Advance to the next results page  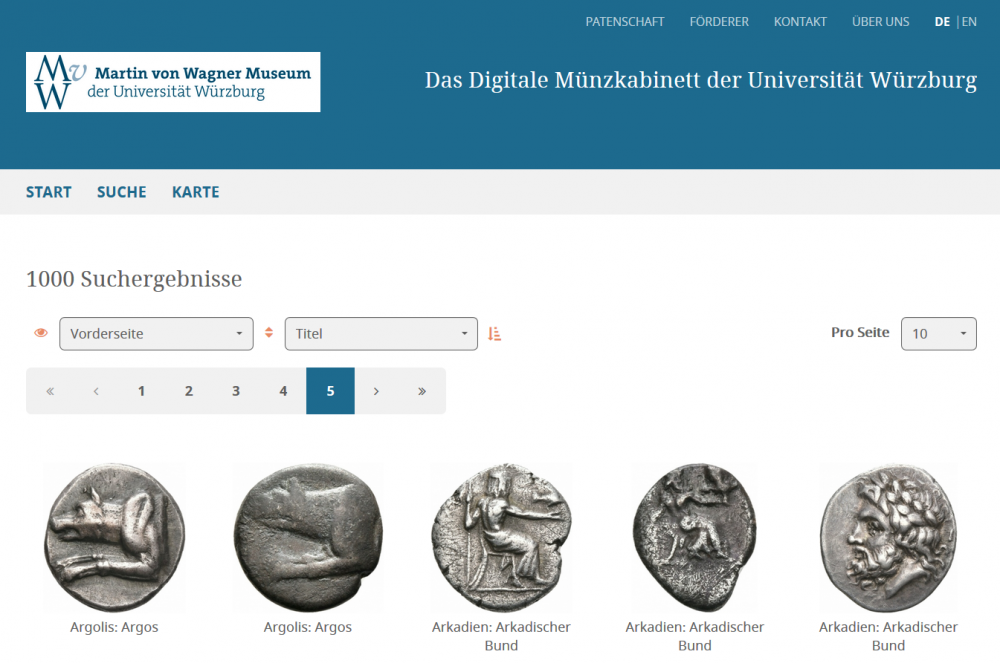click(x=376, y=391)
